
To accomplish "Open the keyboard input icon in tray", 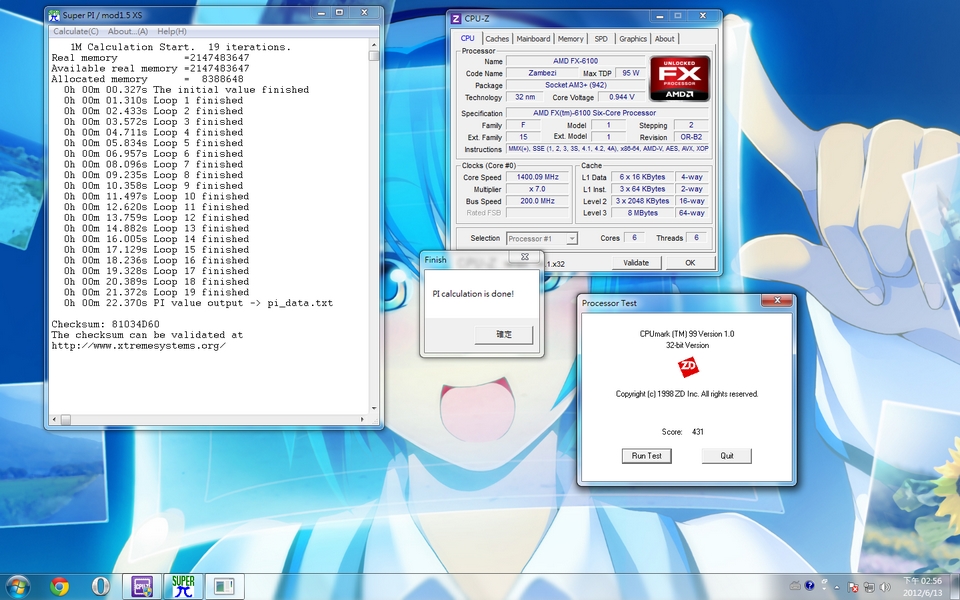I will 795,586.
